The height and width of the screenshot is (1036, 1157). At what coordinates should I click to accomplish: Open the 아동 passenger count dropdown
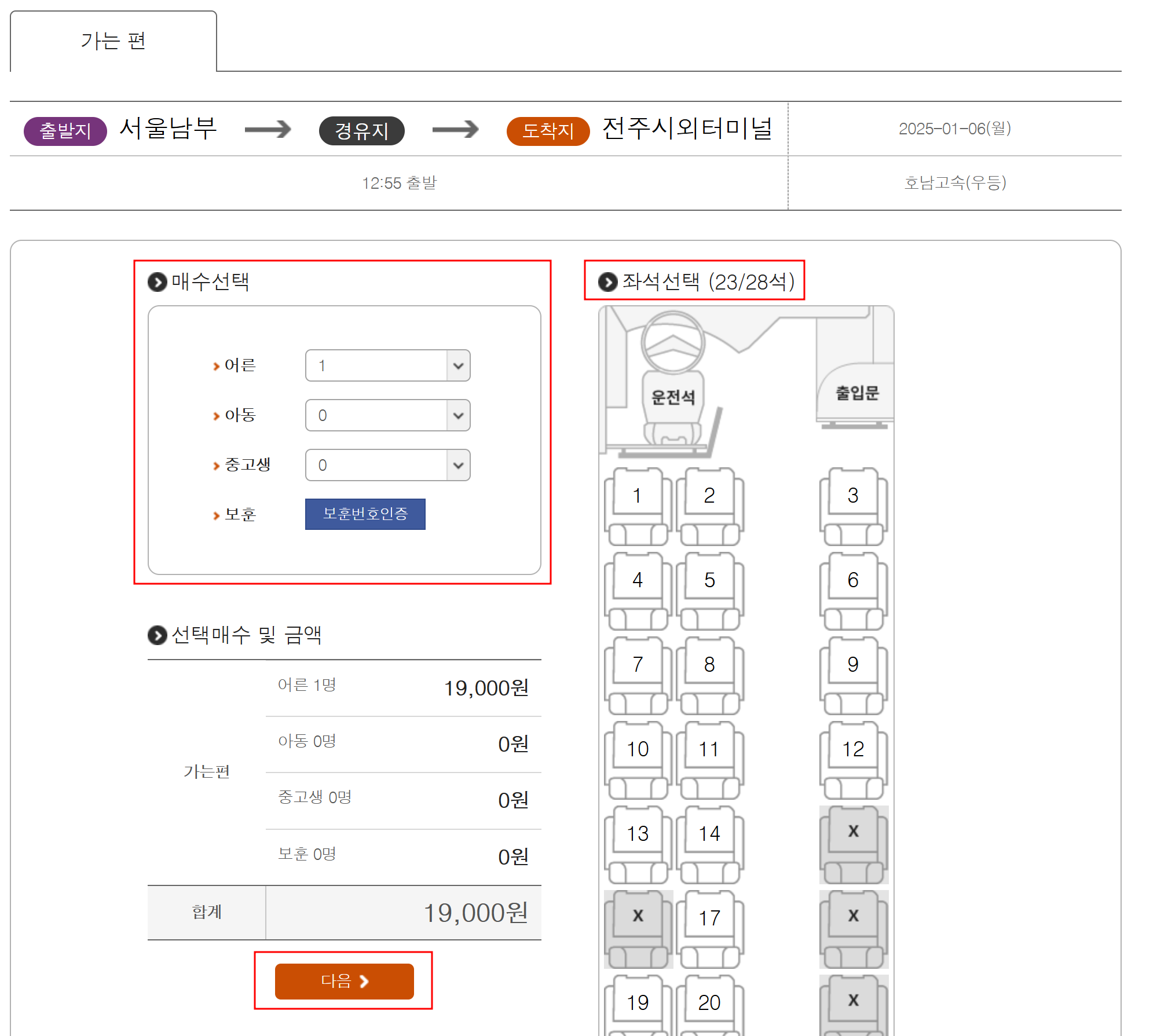tap(387, 415)
